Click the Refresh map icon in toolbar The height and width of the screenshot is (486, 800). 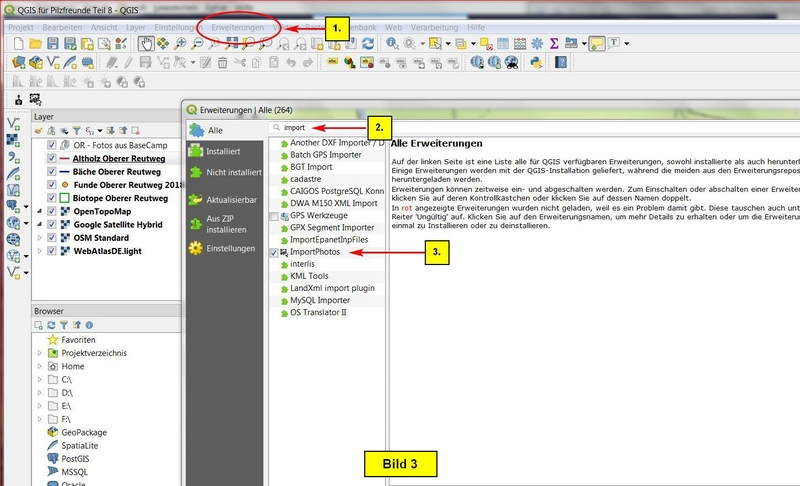click(368, 44)
